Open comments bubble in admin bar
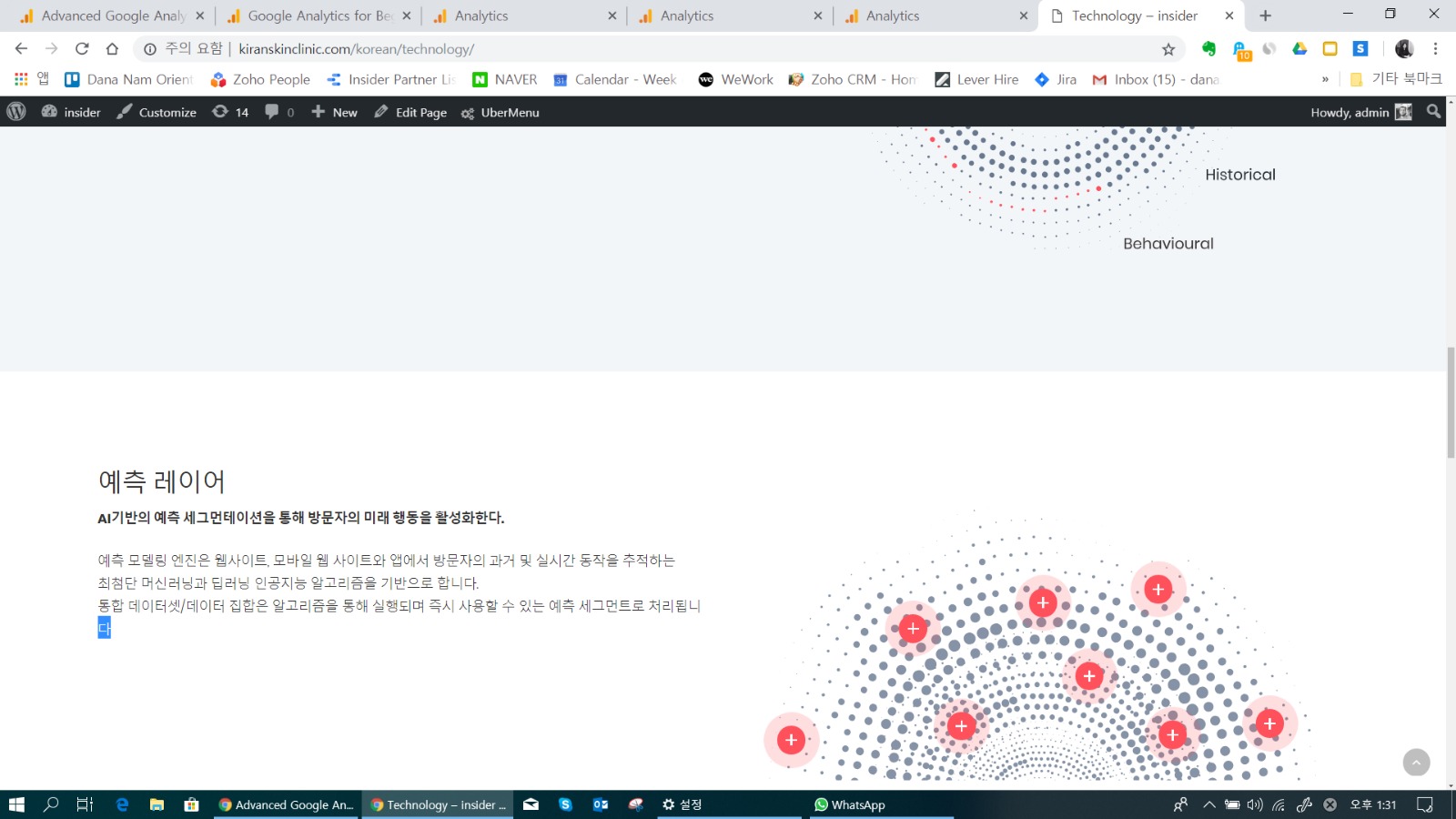The height and width of the screenshot is (819, 1456). 278,112
